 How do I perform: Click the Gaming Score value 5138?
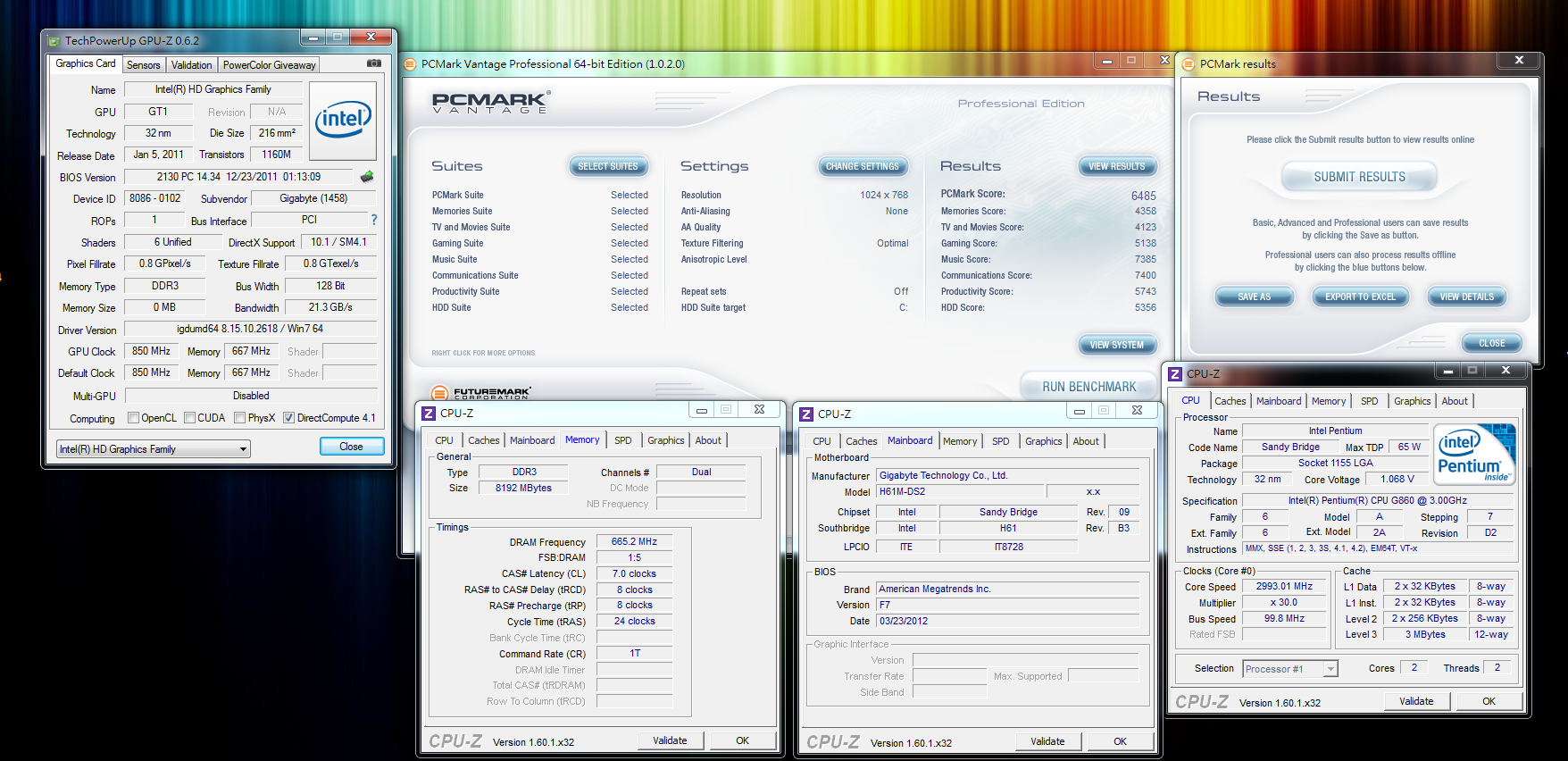click(x=1145, y=243)
